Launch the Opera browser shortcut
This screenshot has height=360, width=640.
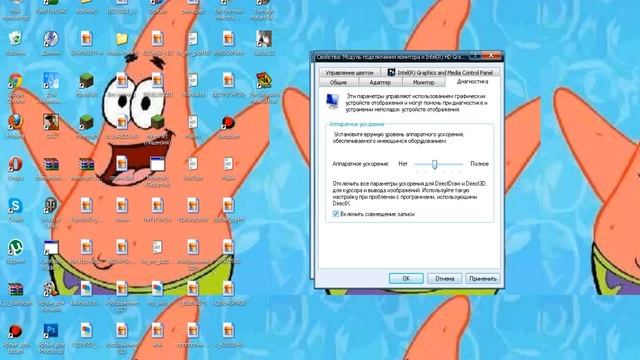[16, 164]
